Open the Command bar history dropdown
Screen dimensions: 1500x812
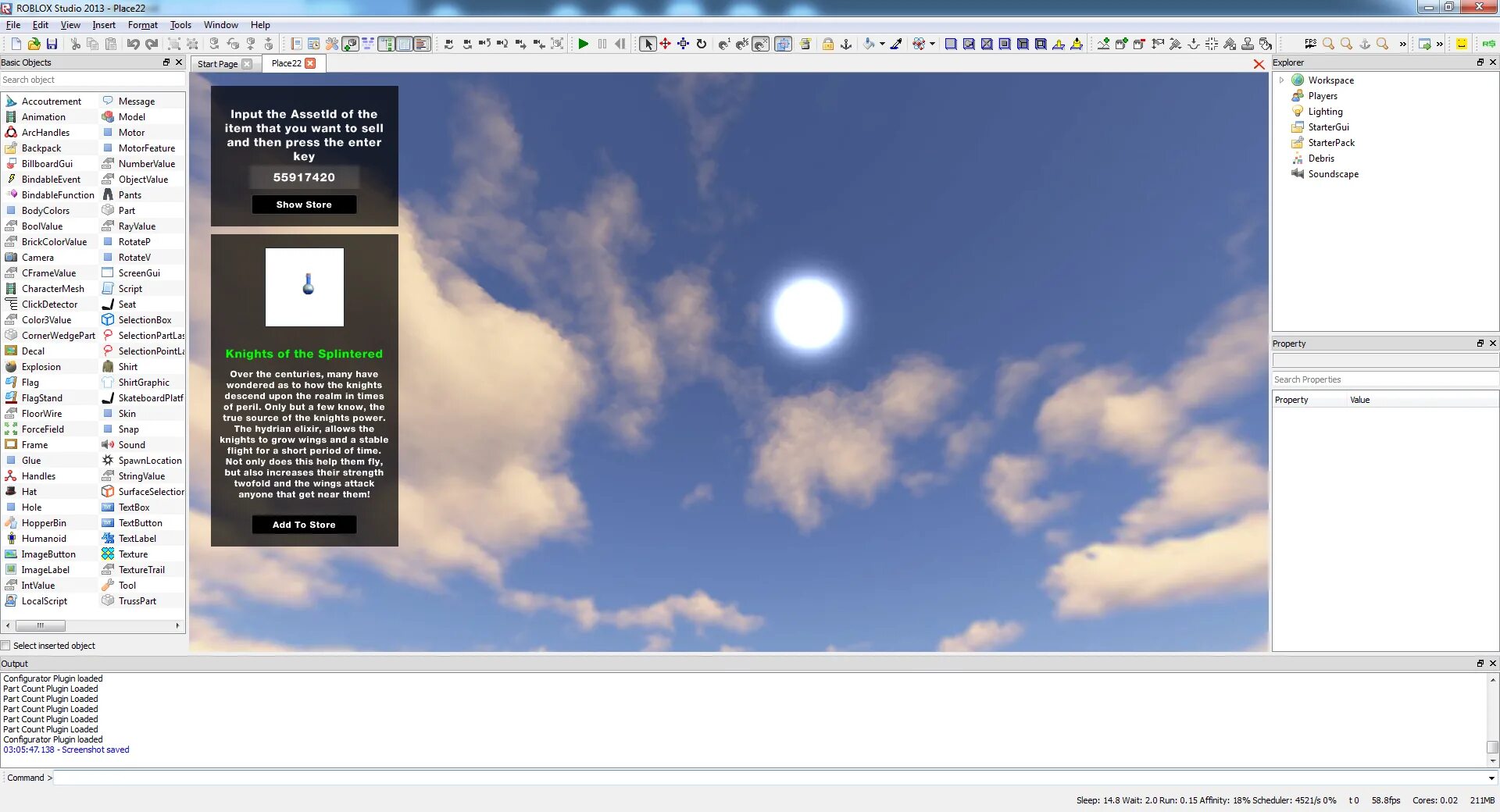(1491, 778)
